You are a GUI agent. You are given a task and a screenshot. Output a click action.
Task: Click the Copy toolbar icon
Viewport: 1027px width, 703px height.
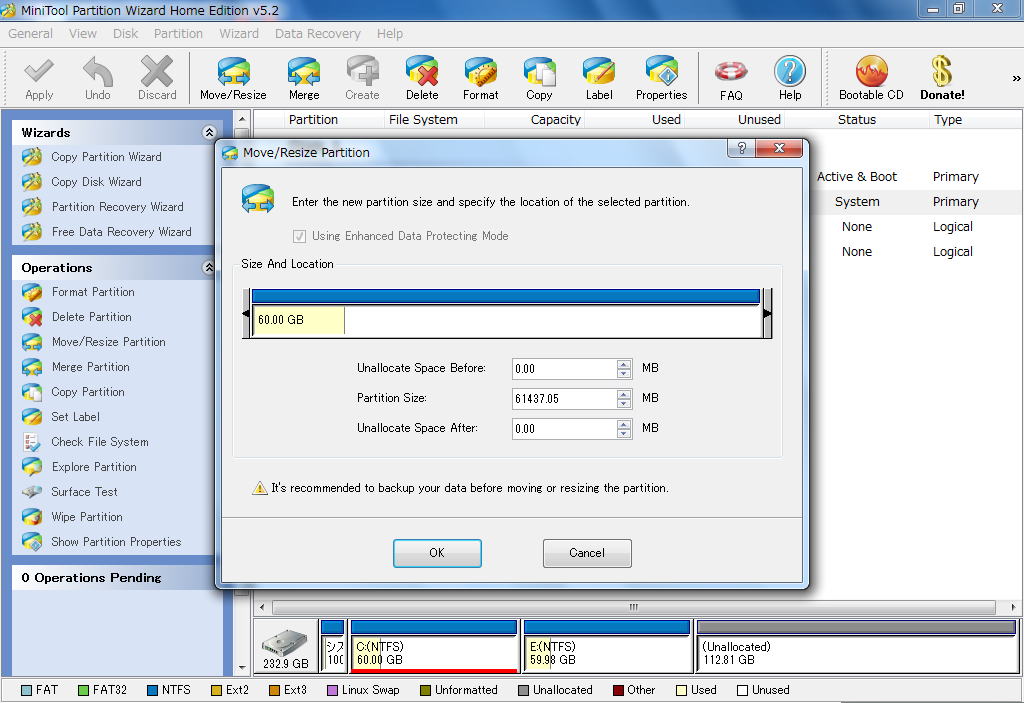(x=539, y=78)
